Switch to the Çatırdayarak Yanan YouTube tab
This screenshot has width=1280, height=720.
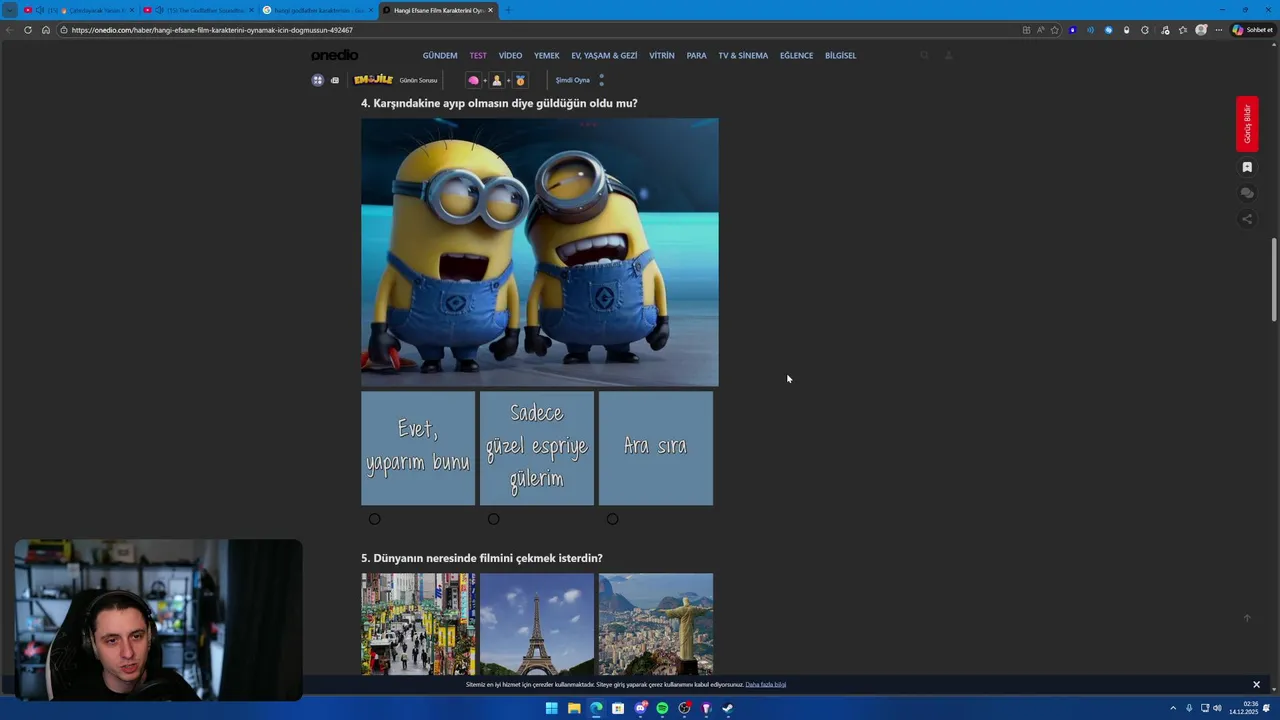coord(78,10)
